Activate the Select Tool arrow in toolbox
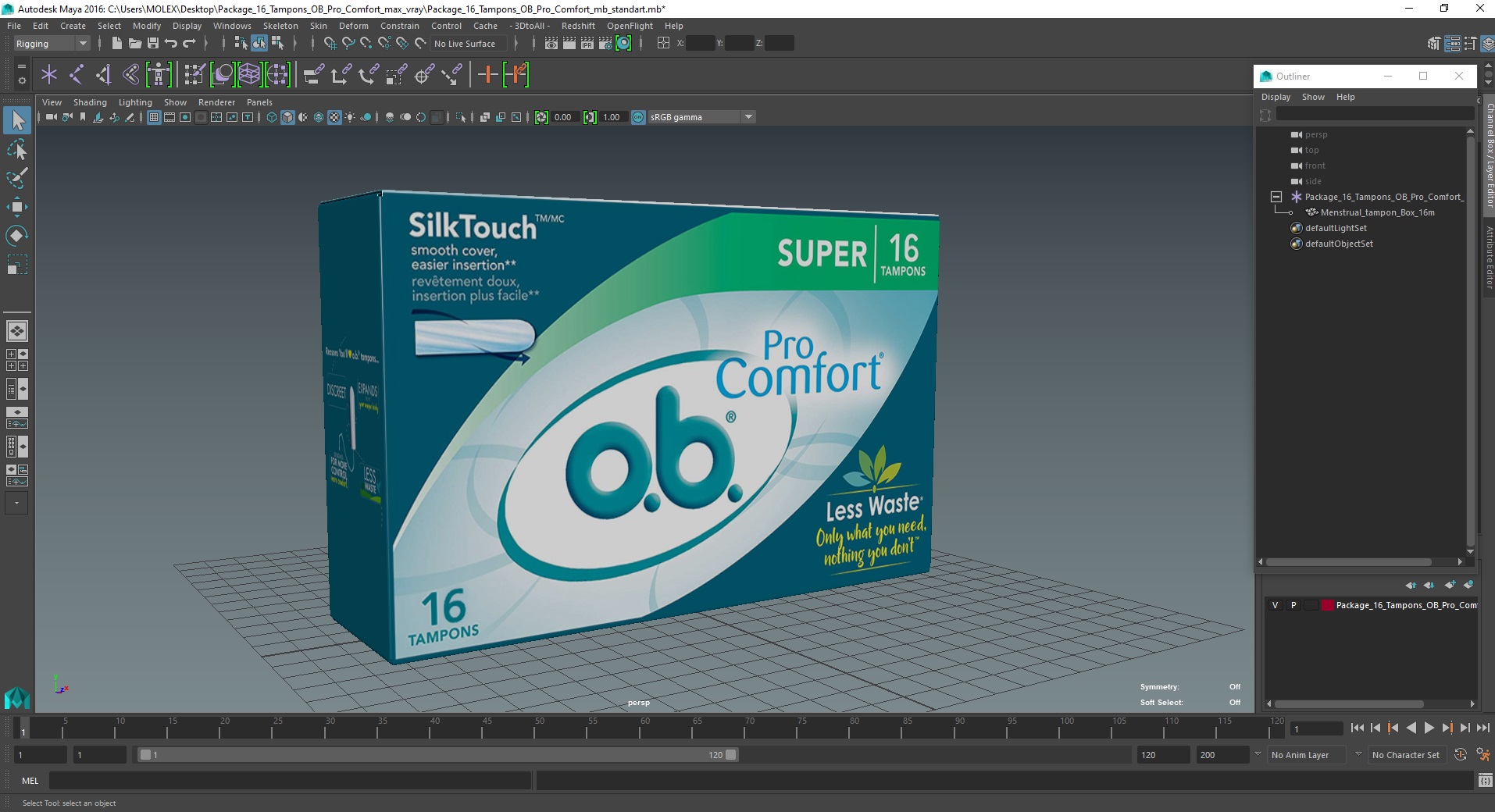The height and width of the screenshot is (812, 1495). [x=17, y=120]
